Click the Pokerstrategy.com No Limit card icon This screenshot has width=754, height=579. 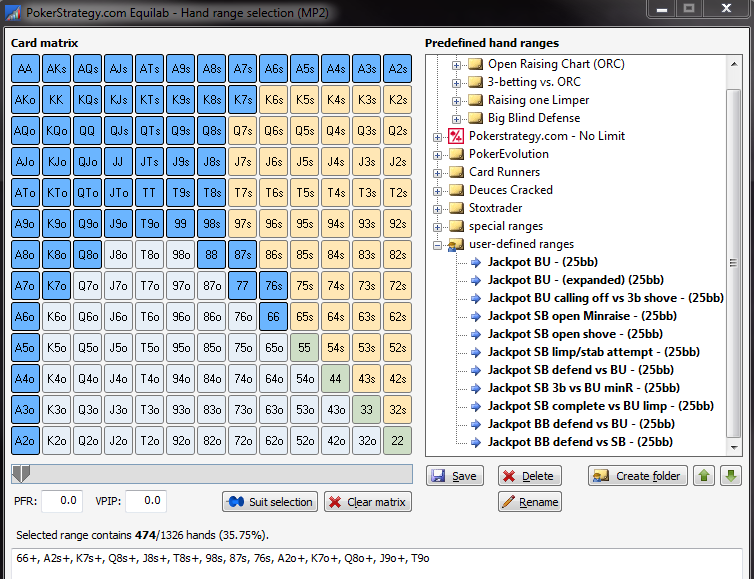click(x=455, y=136)
